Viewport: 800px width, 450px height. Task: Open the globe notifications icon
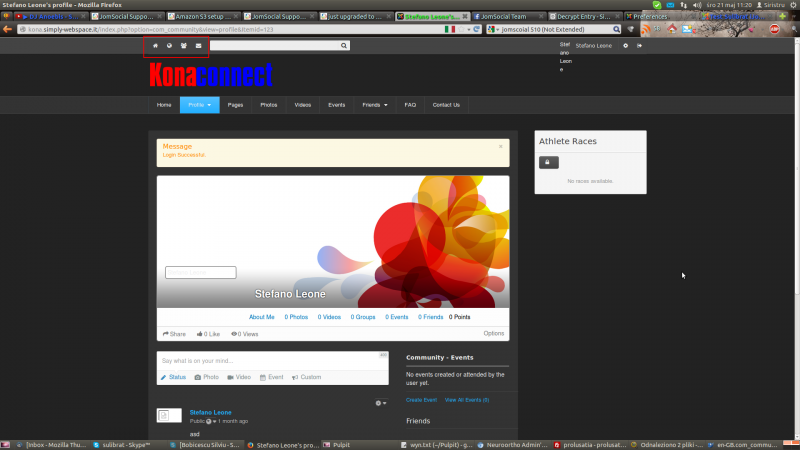(169, 46)
